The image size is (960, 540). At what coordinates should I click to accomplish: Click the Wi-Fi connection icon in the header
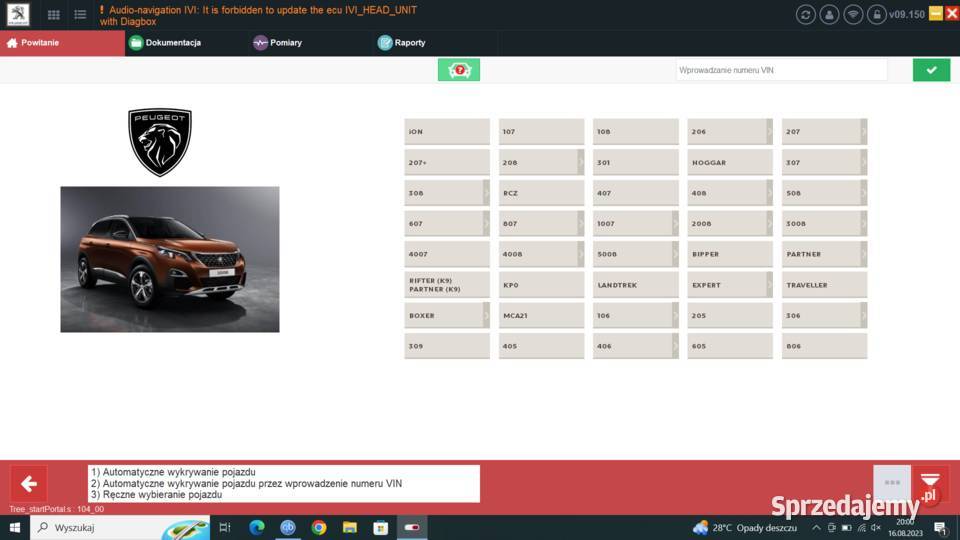coord(853,14)
